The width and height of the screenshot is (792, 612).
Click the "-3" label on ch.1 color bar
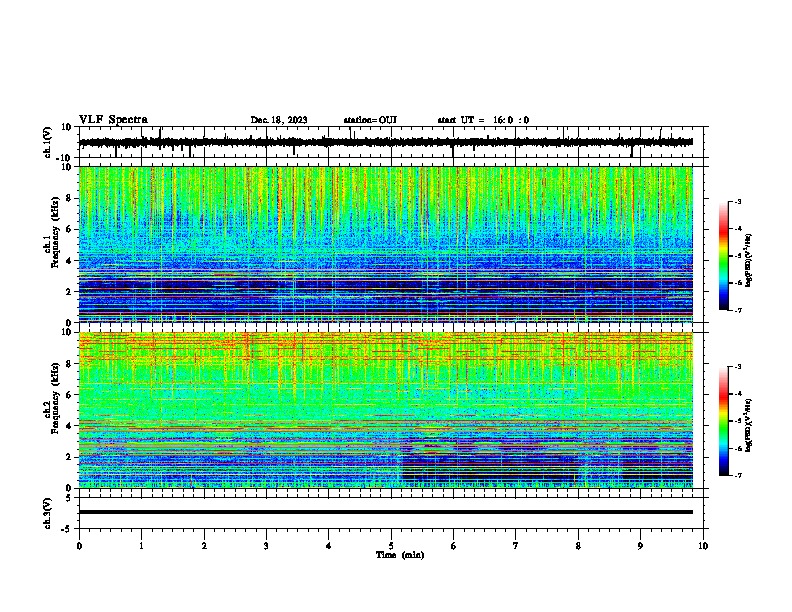[738, 201]
